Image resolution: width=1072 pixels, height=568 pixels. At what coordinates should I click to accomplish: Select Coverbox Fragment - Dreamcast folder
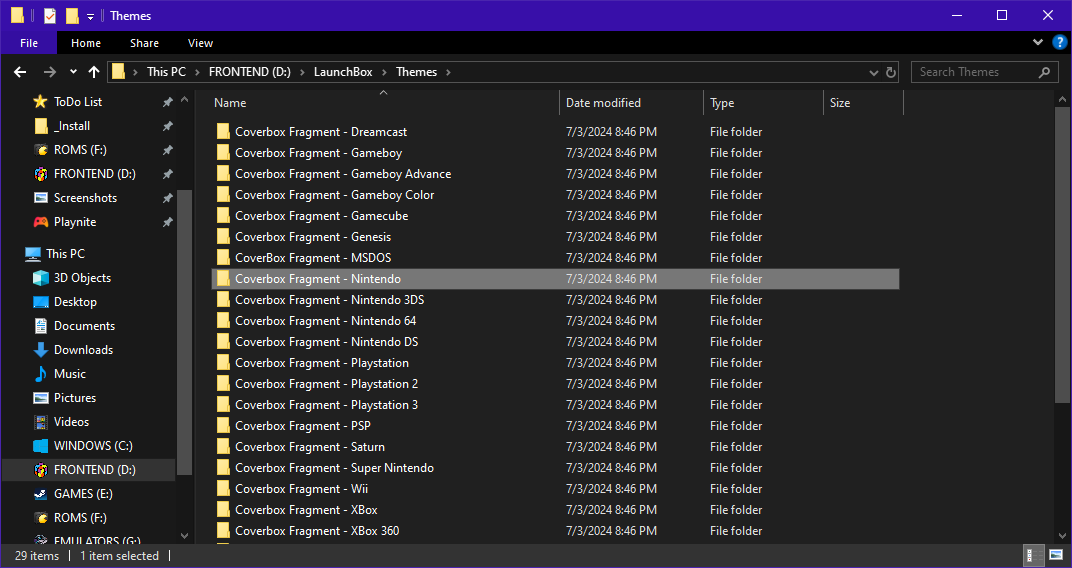556,132
